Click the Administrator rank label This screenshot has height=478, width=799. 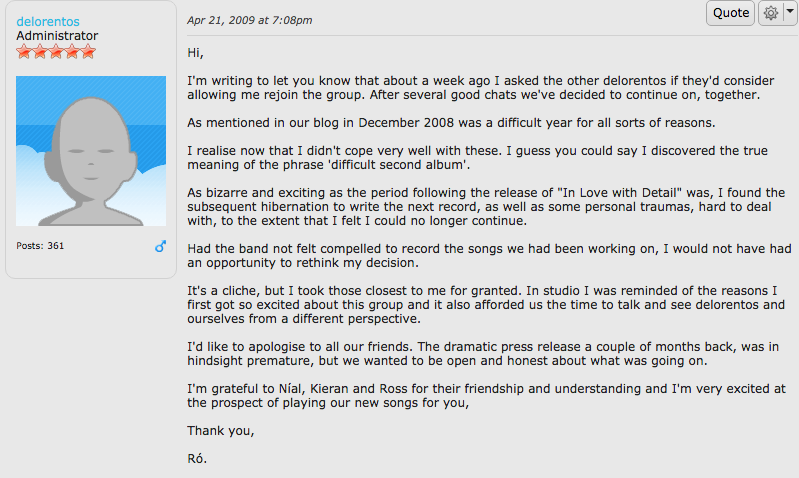click(x=57, y=36)
